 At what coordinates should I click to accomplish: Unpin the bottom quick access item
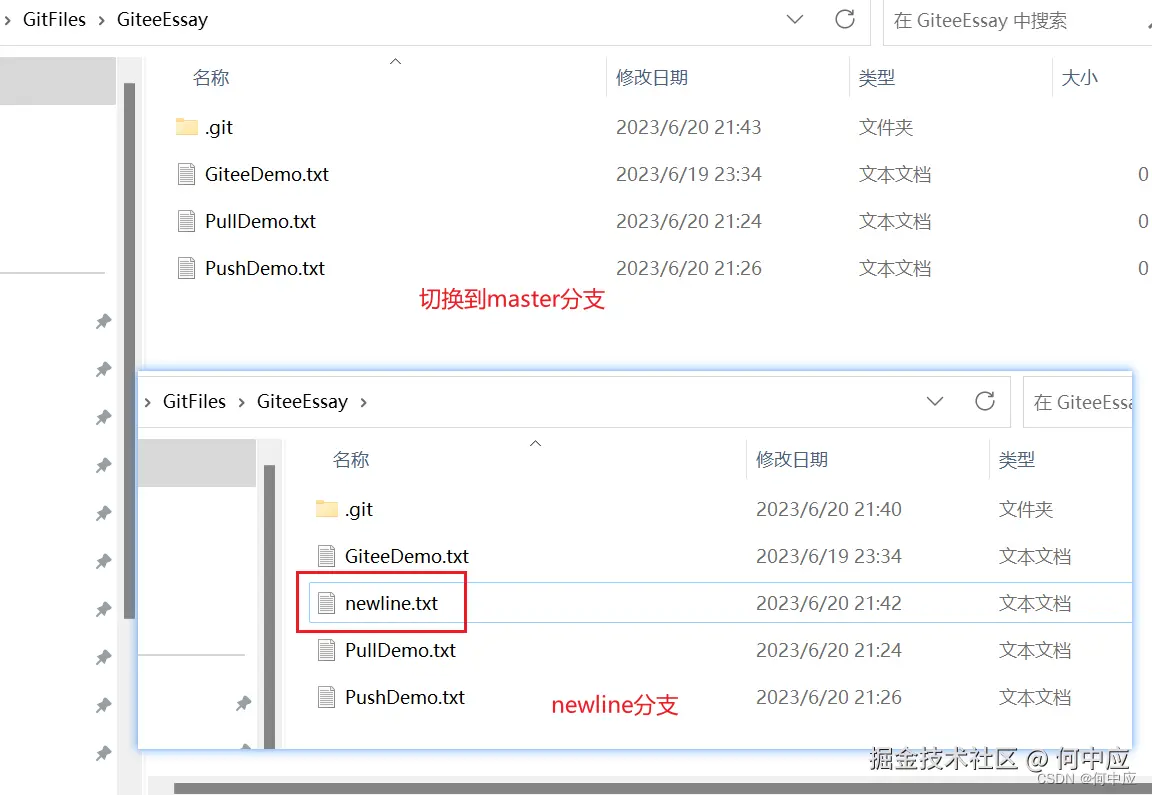click(x=103, y=751)
